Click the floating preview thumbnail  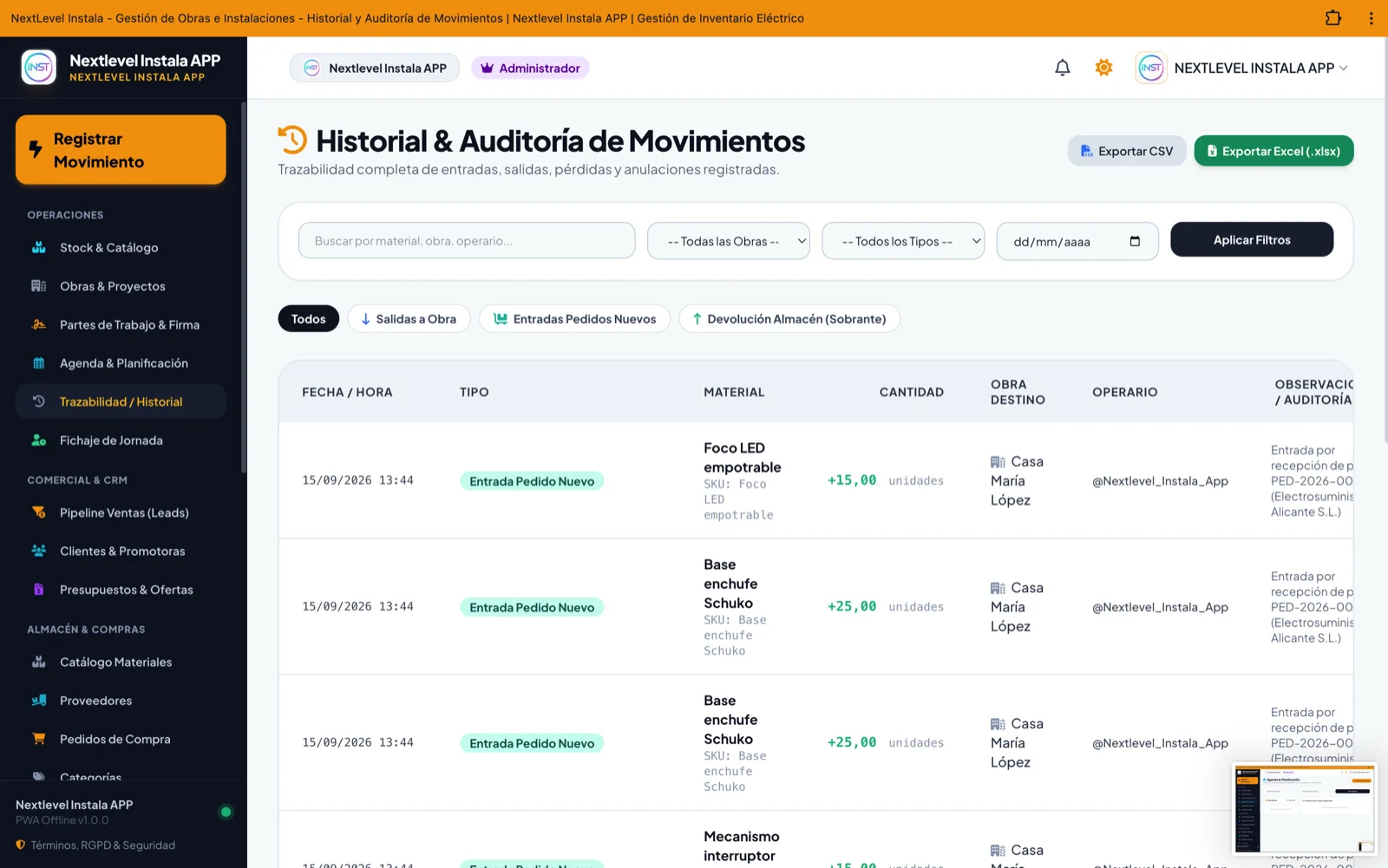[1304, 807]
